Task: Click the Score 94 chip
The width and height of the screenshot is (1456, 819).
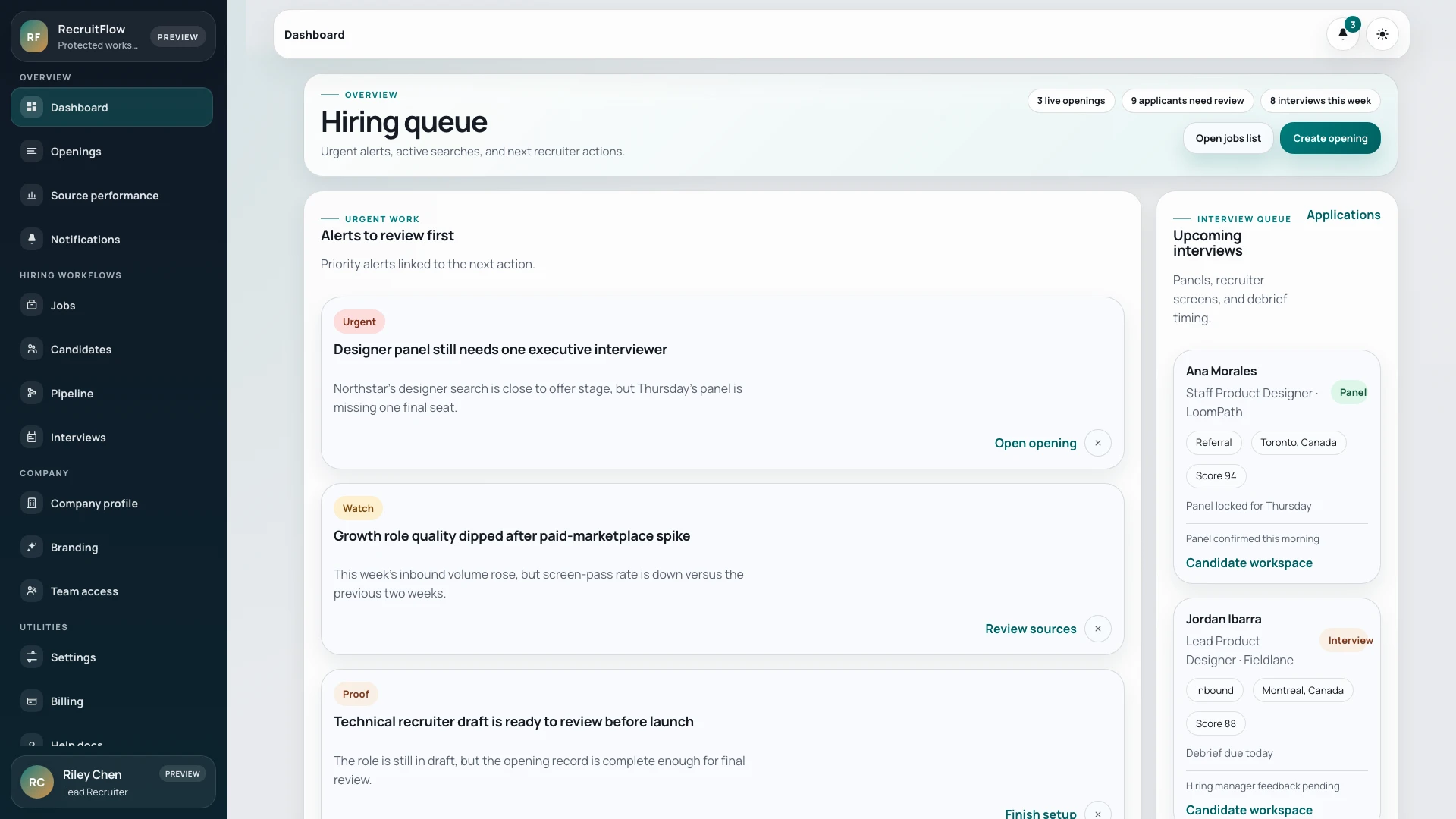Action: [1216, 475]
